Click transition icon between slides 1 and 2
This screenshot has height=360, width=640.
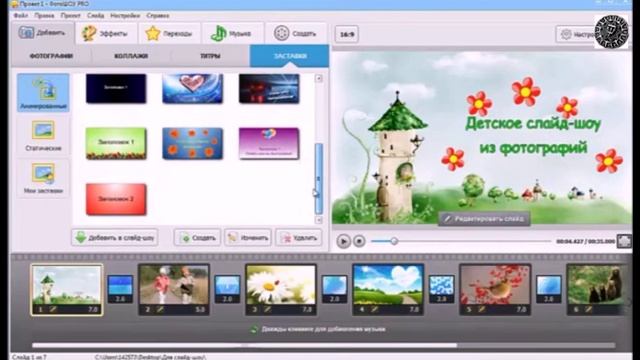click(x=120, y=289)
